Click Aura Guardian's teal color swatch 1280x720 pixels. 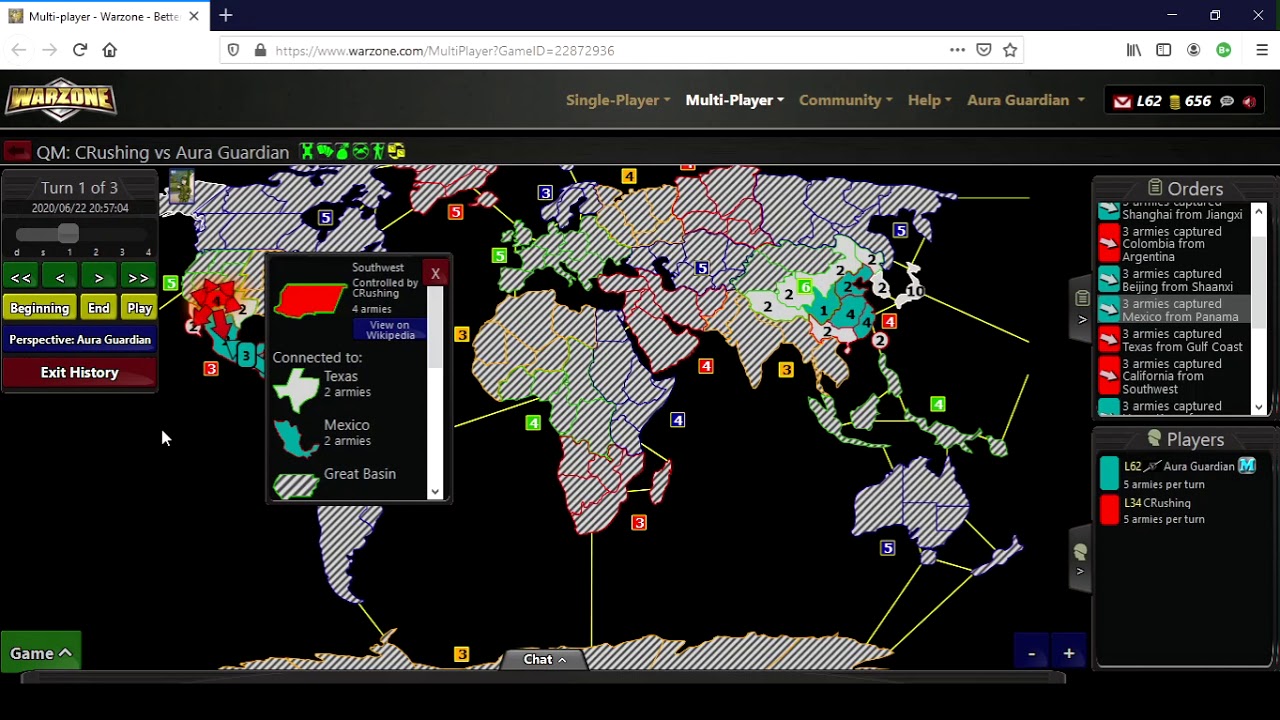(x=1109, y=474)
